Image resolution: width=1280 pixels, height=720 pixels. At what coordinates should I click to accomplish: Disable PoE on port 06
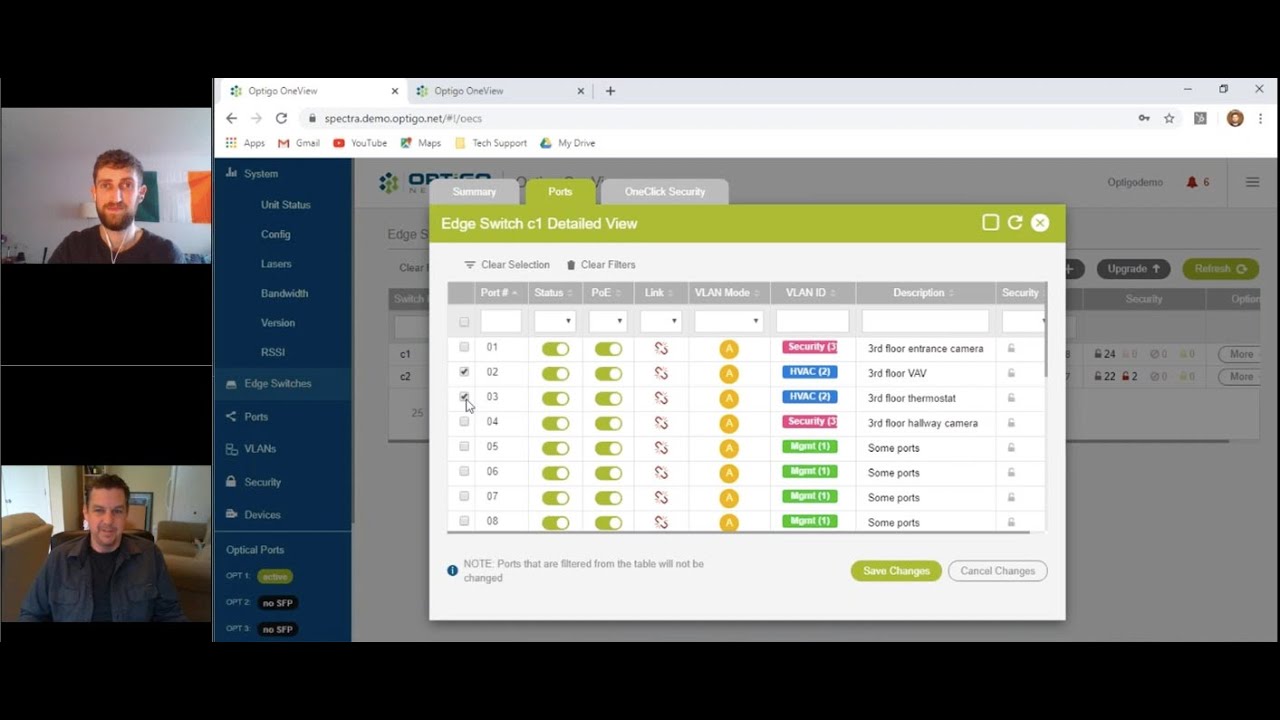(608, 473)
